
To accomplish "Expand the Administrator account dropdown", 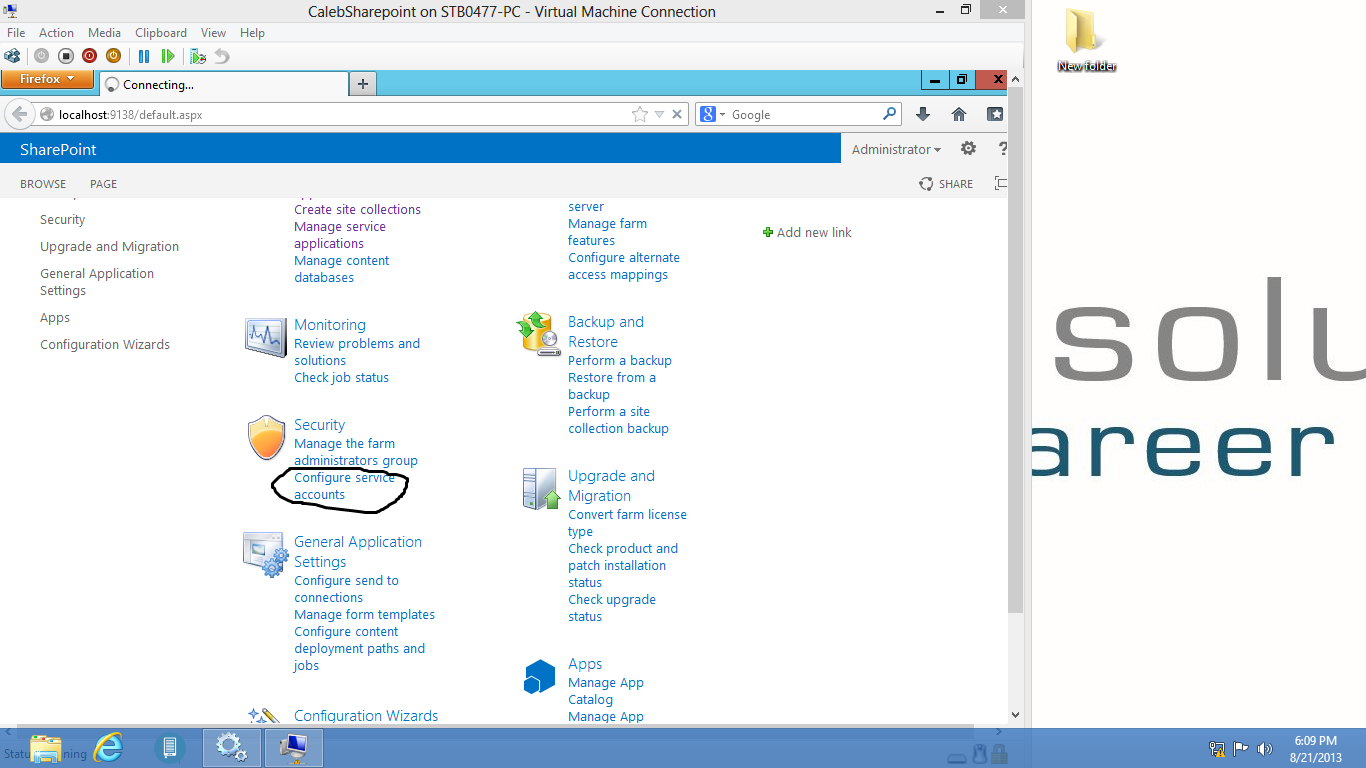I will (896, 149).
